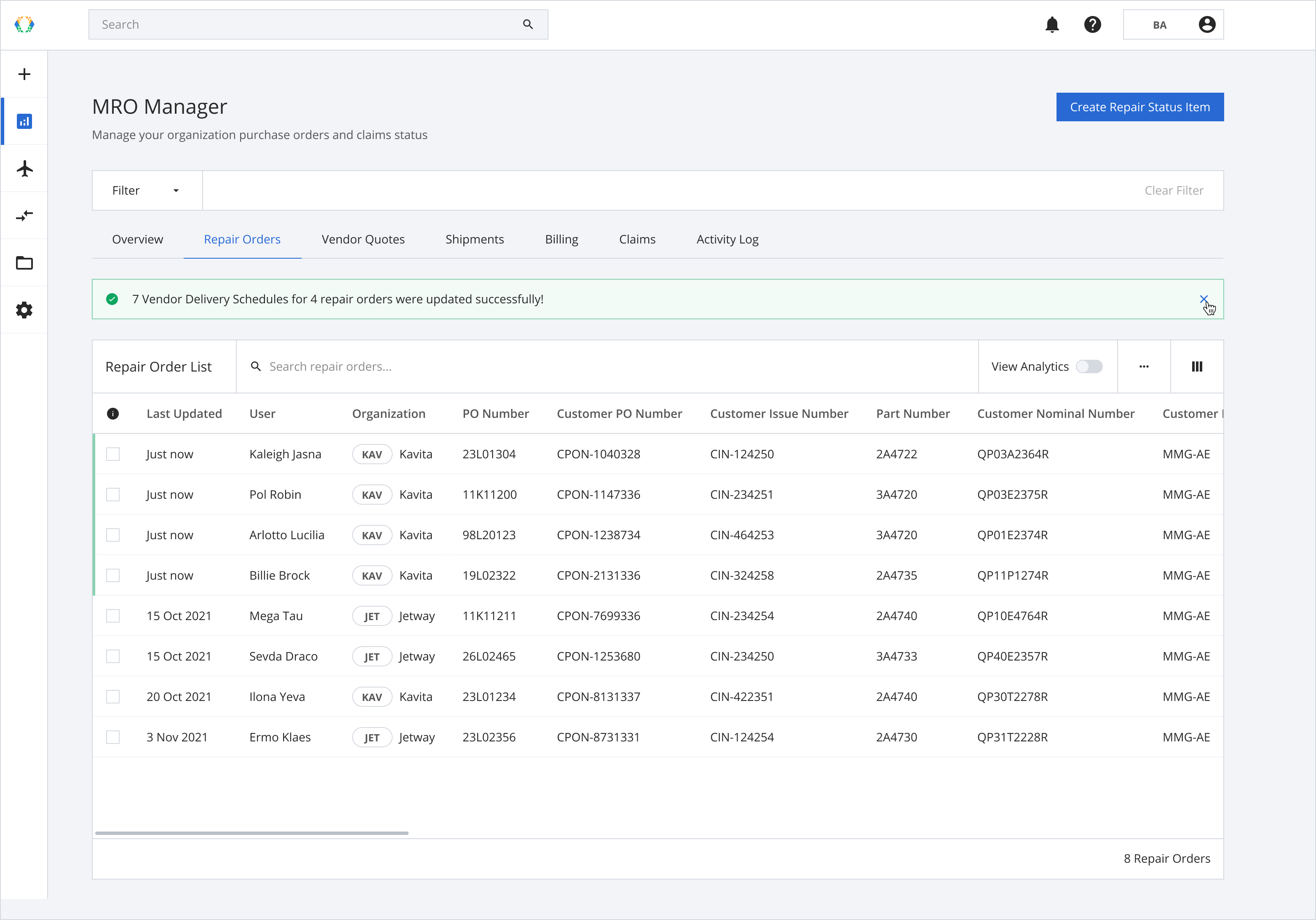Switch to the Activity Log tab
Screen dimensions: 1316x920
[x=728, y=239]
